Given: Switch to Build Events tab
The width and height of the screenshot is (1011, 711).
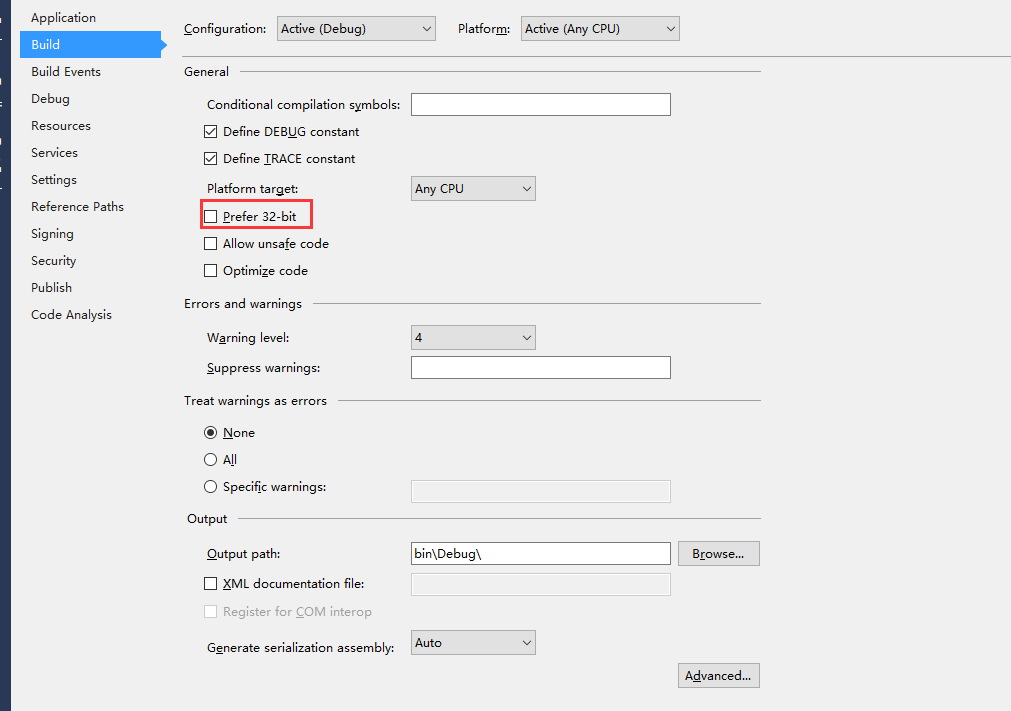Looking at the screenshot, I should point(66,72).
